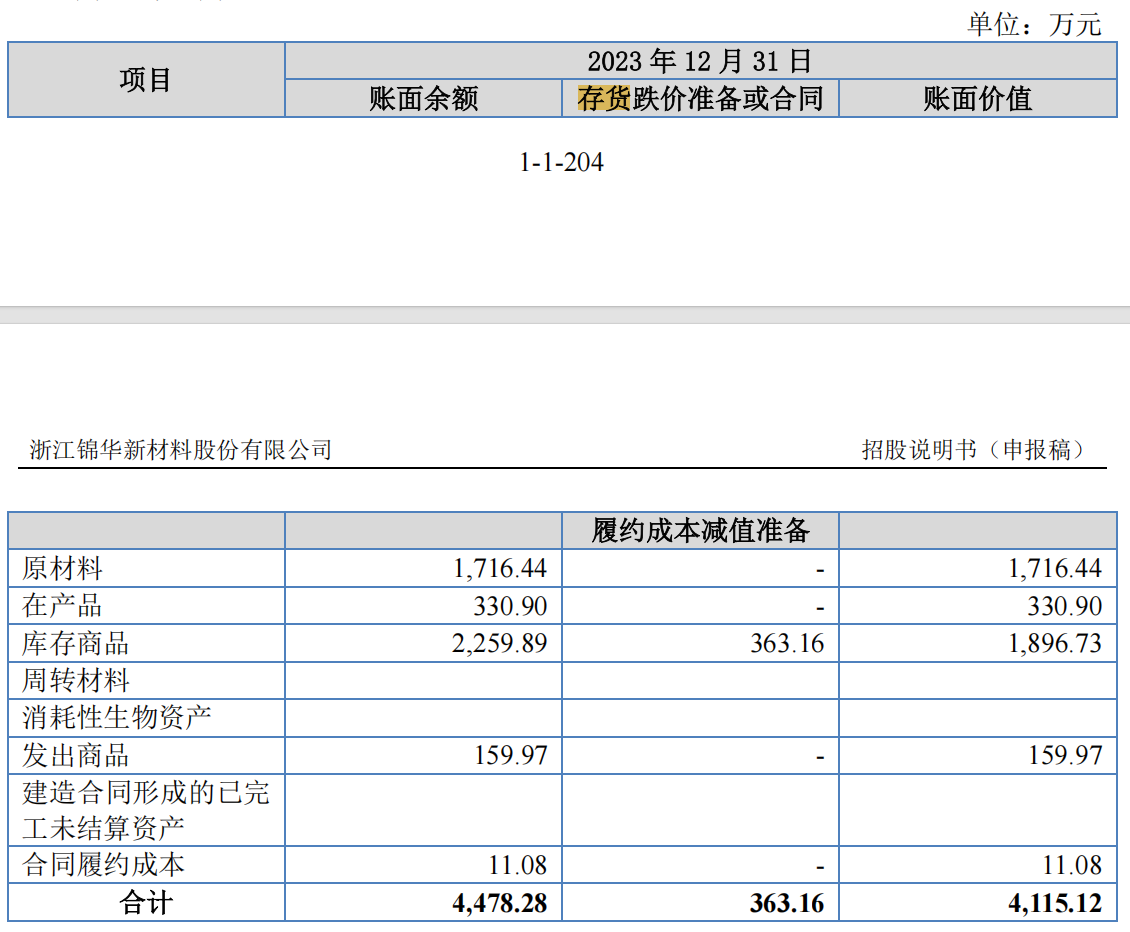This screenshot has width=1130, height=932.
Task: Click 库存商品 账面余额 value 2,259.89
Action: (500, 643)
